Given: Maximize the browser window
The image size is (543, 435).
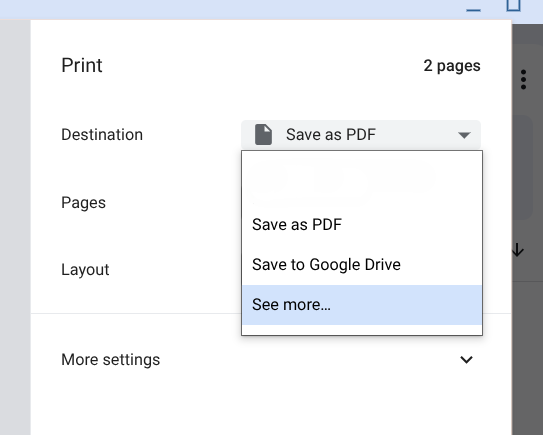Looking at the screenshot, I should click(513, 6).
